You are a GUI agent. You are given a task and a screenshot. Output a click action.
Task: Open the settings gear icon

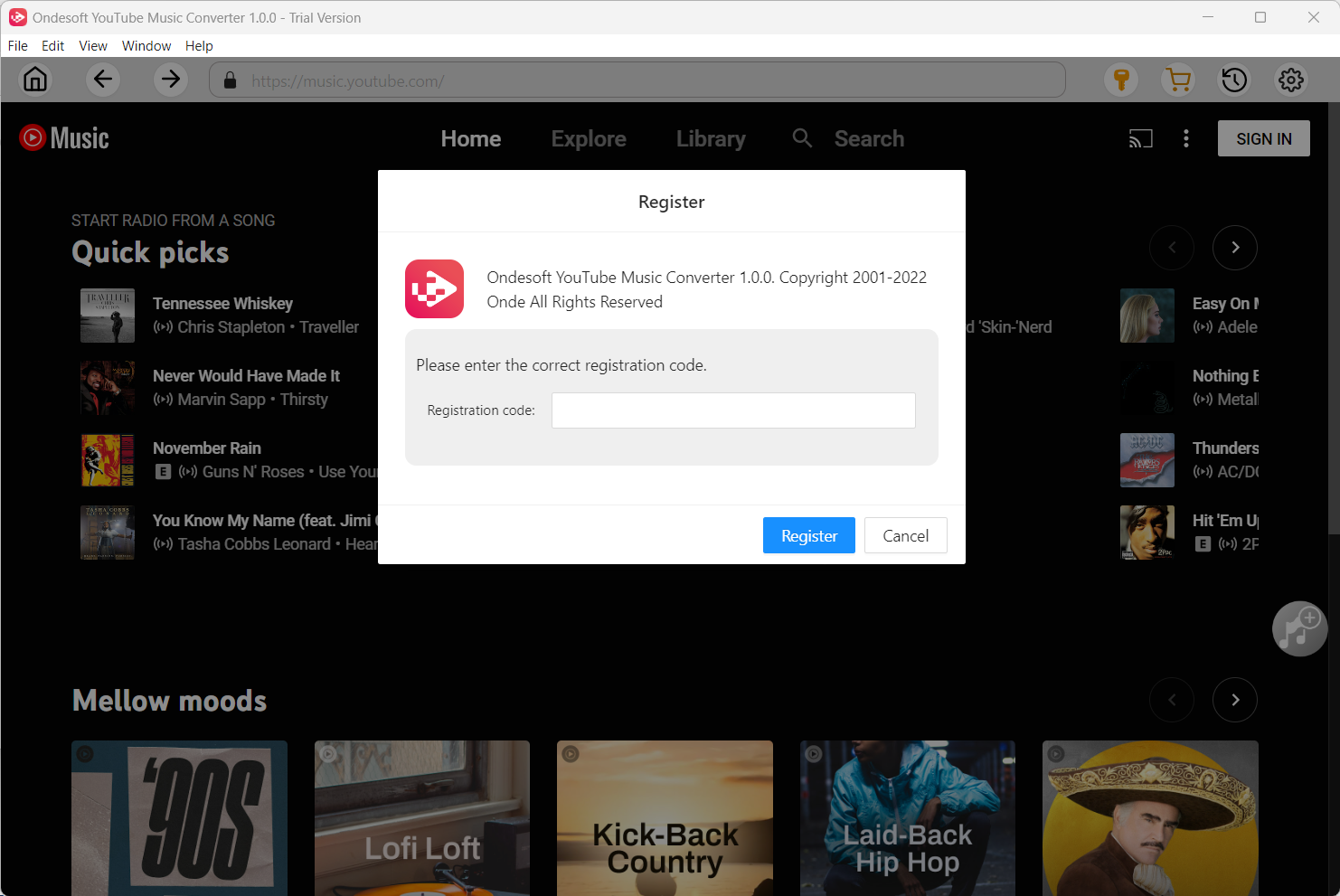coord(1291,80)
